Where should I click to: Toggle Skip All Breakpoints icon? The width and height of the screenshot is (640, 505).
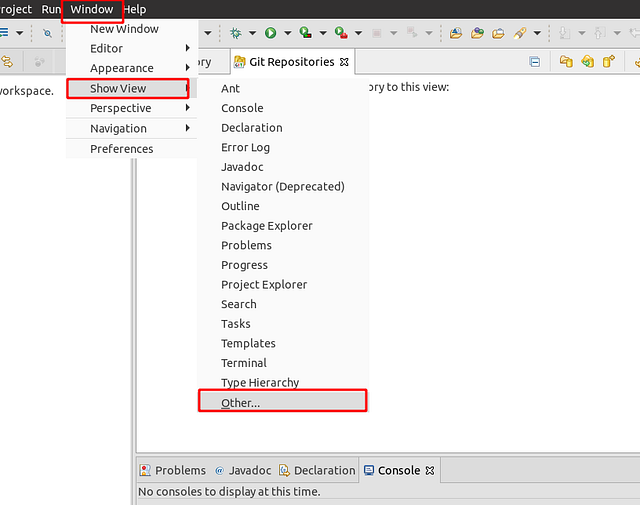47,33
